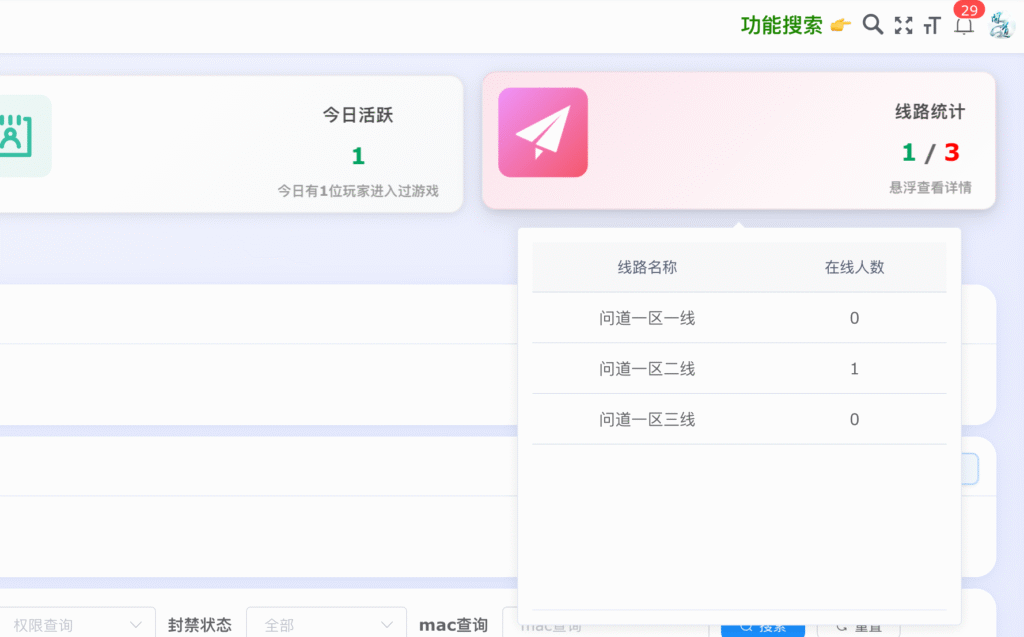The width and height of the screenshot is (1024, 637).
Task: Open the global search magnifier icon
Action: click(871, 24)
